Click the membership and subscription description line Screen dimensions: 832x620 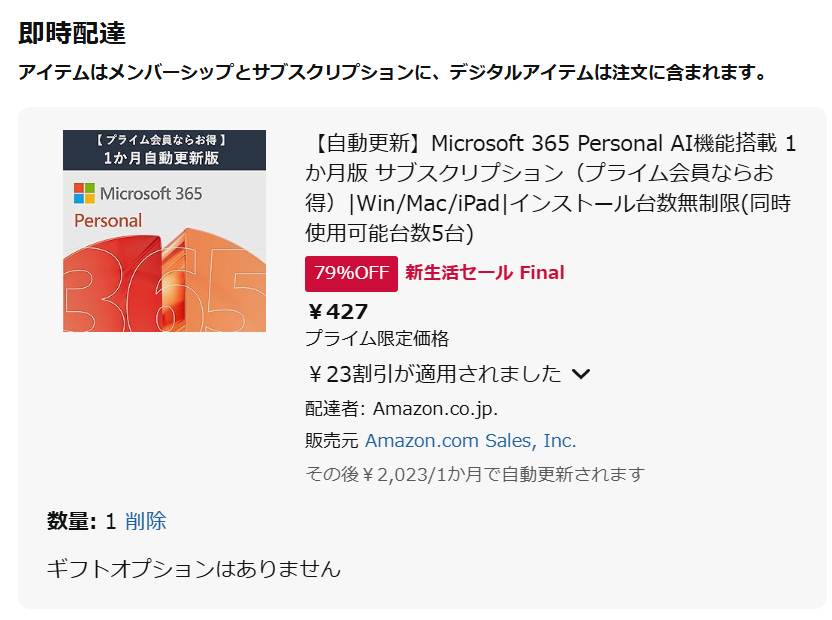pos(393,73)
